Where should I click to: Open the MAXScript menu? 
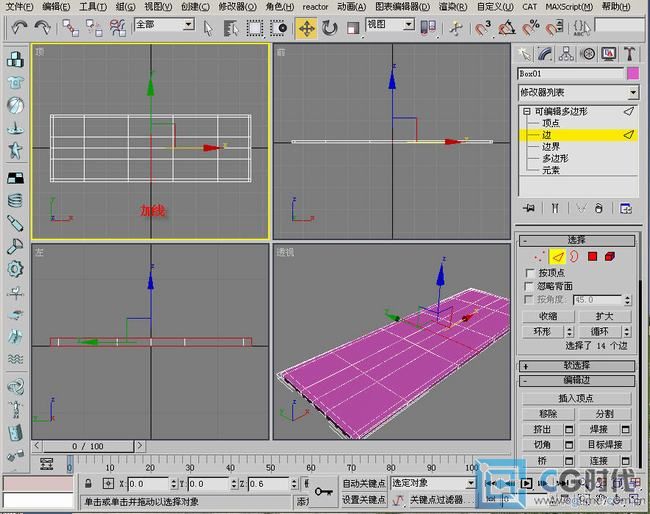coord(569,7)
